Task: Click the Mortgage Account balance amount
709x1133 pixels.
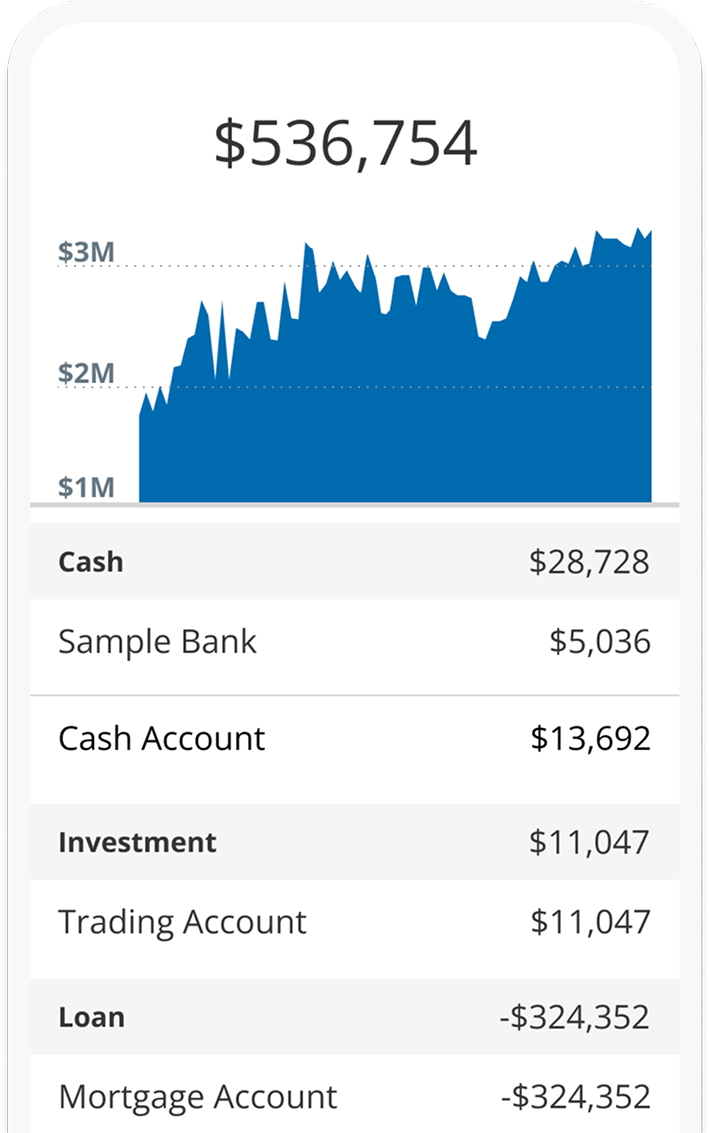Action: [x=575, y=1097]
